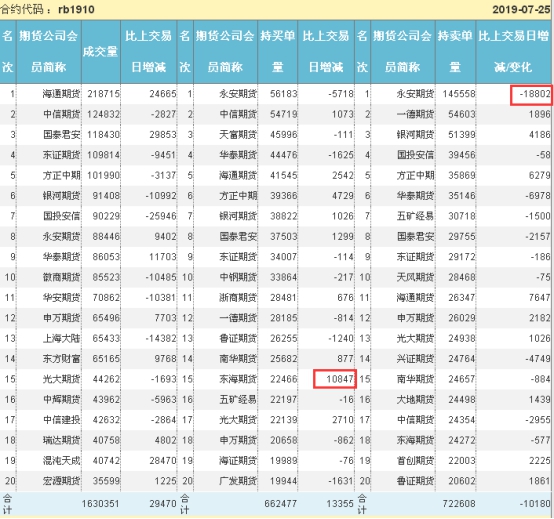Click the highlighted -18802 cell for 永安期货

[531, 95]
